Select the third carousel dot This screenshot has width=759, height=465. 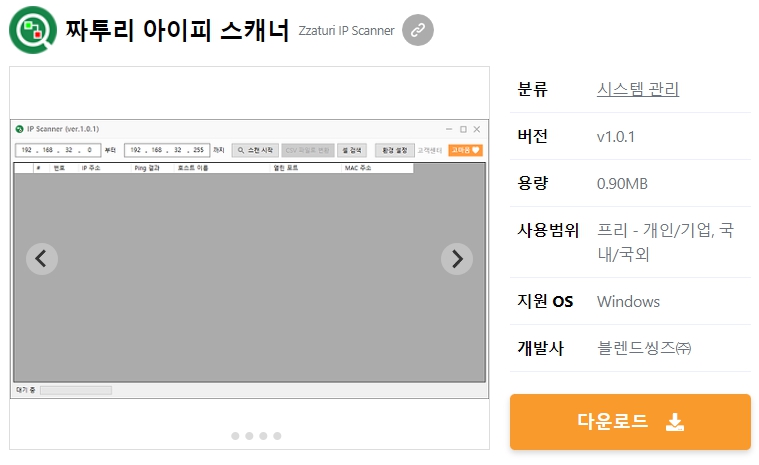(x=263, y=436)
